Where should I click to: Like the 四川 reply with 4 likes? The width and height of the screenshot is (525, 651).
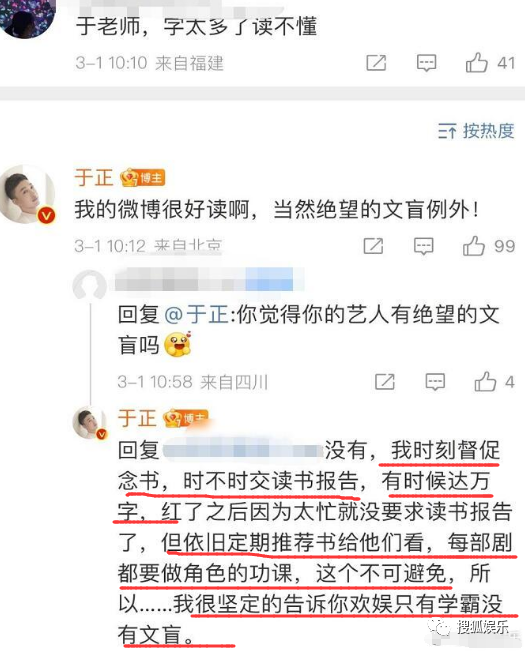point(485,382)
